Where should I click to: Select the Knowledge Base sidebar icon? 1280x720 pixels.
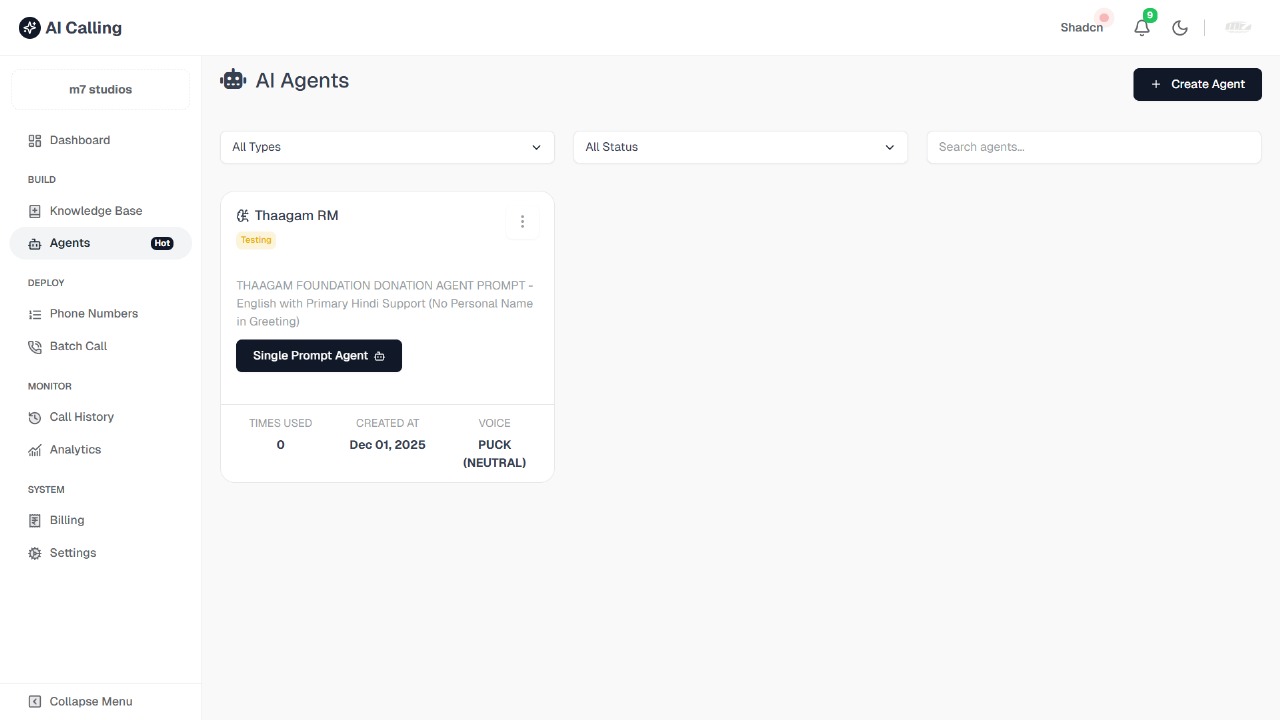coord(34,211)
